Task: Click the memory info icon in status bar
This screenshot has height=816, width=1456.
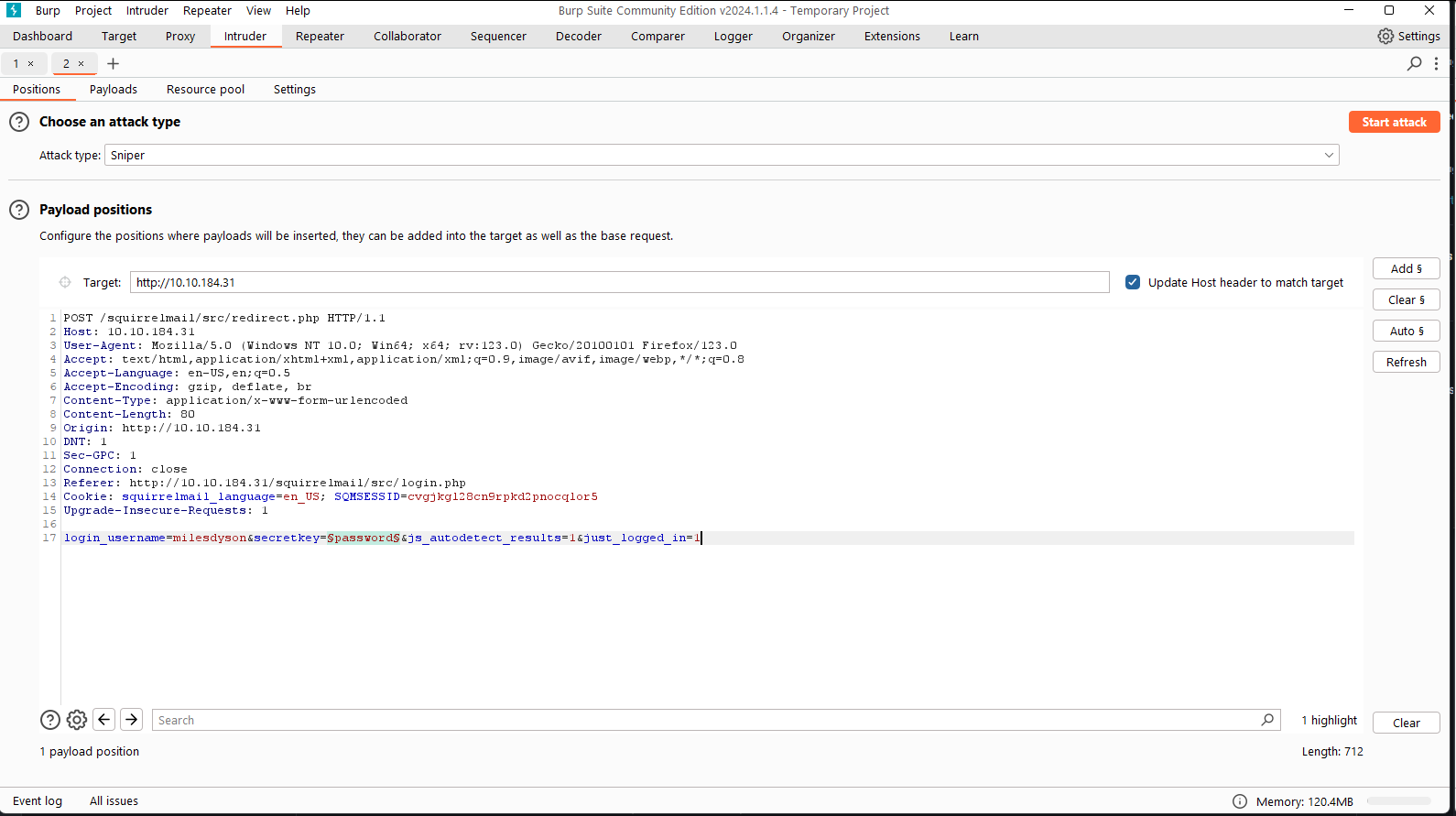Action: click(1240, 801)
